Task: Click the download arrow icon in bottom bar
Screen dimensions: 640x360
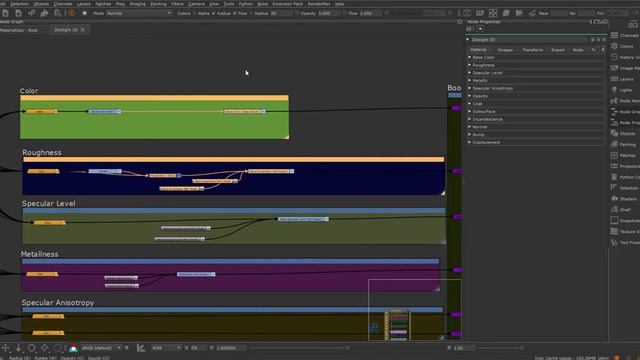Action: (x=18, y=348)
